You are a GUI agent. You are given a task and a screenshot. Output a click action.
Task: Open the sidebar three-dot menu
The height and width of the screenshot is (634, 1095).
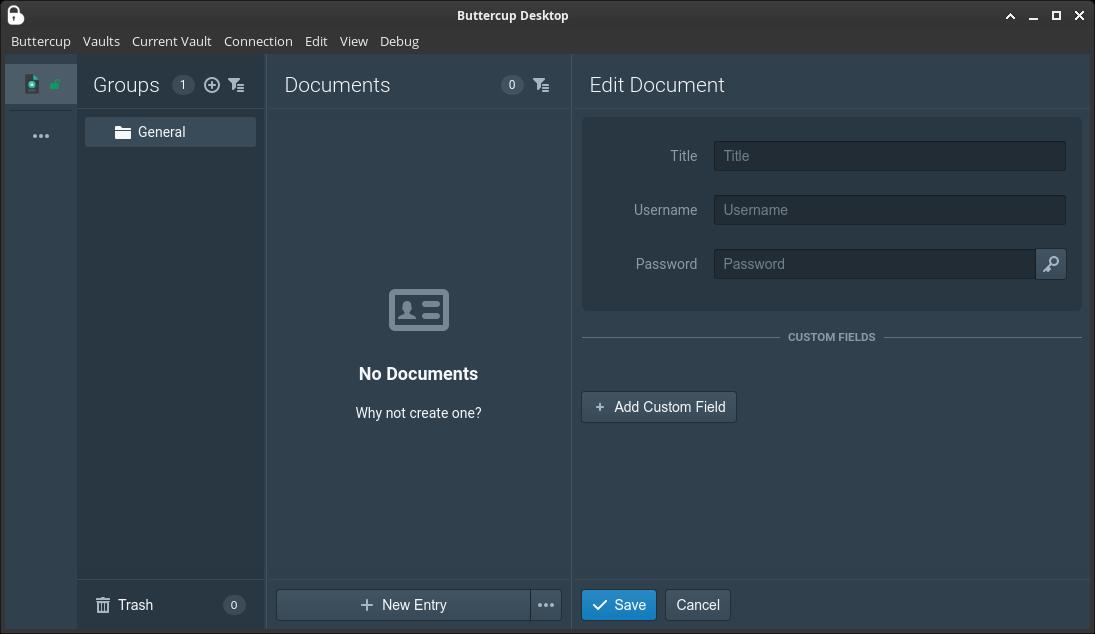tap(41, 136)
